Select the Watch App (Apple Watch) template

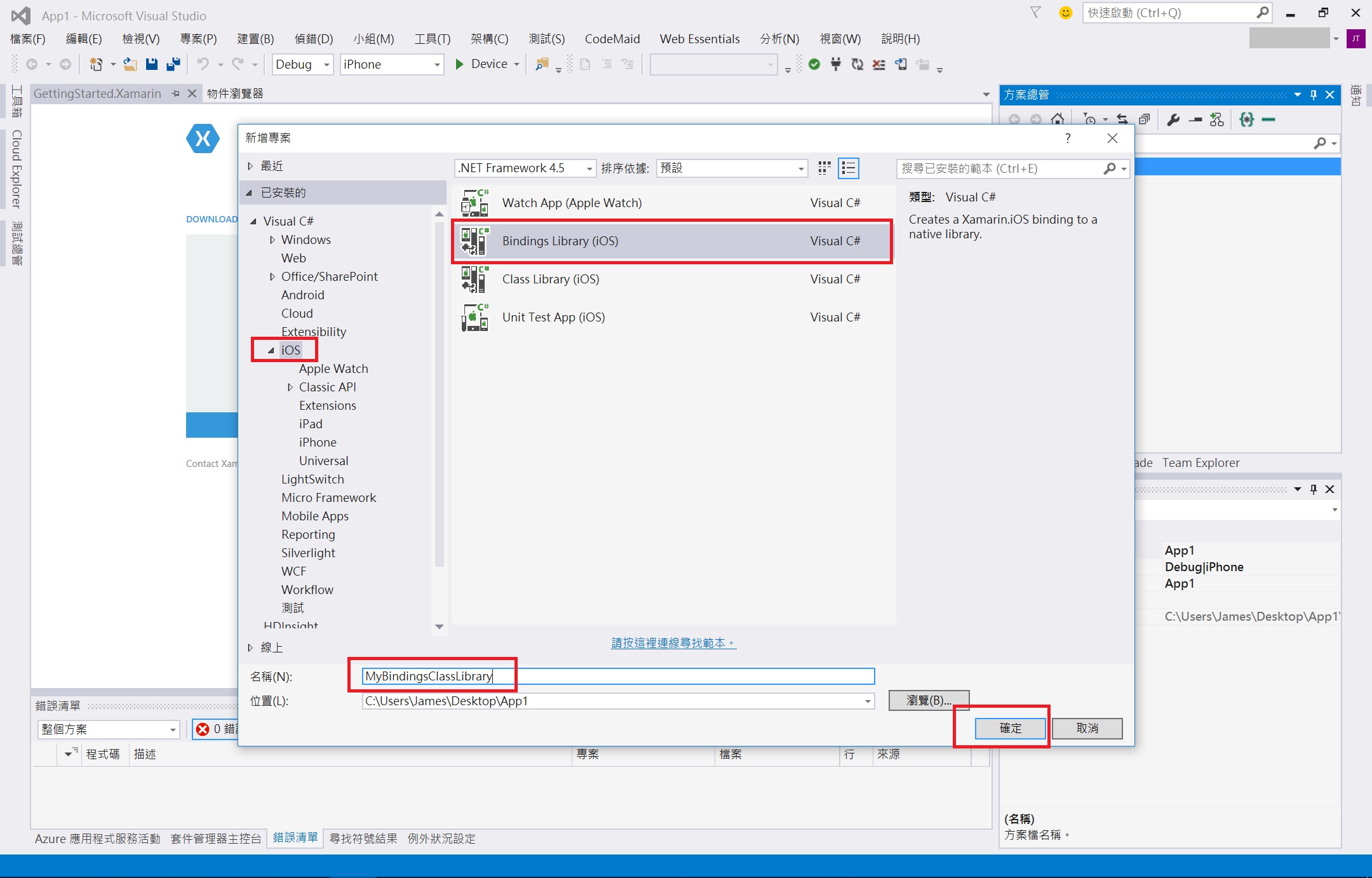672,203
